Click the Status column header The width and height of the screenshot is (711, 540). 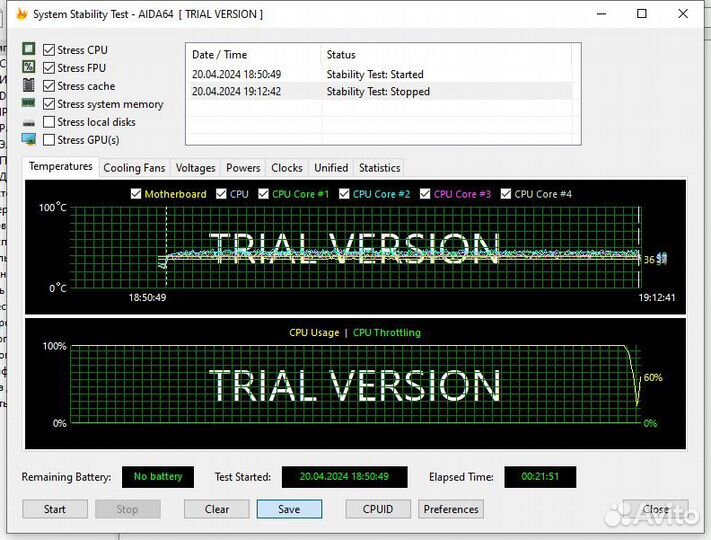[446, 55]
